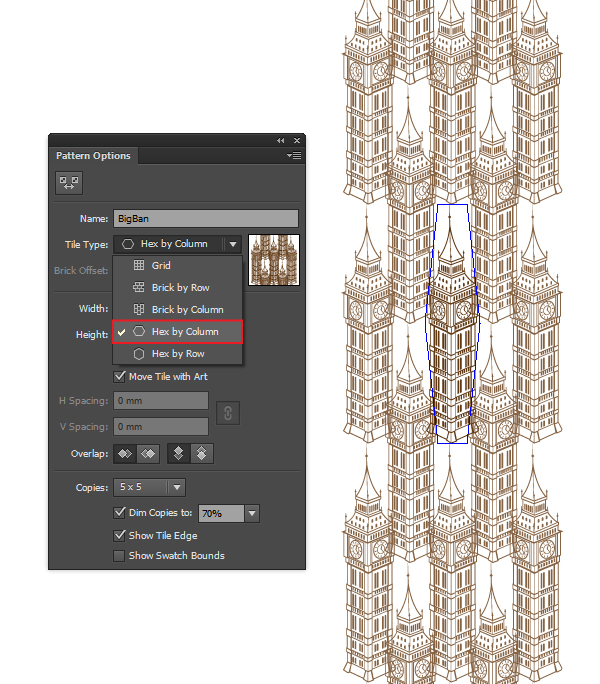Toggle Dim Copies to checkbox
Screen dimensions: 600x684
pos(119,512)
